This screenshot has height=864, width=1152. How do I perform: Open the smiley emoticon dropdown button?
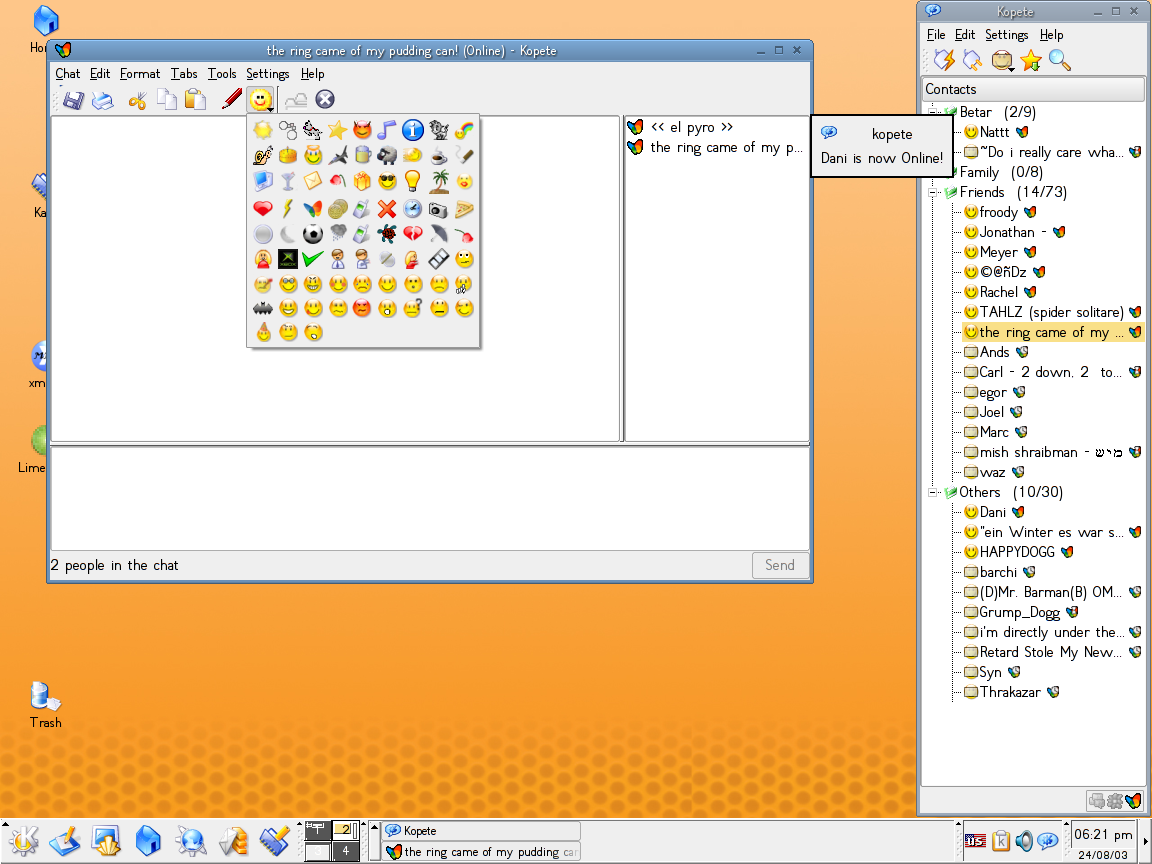[x=261, y=99]
